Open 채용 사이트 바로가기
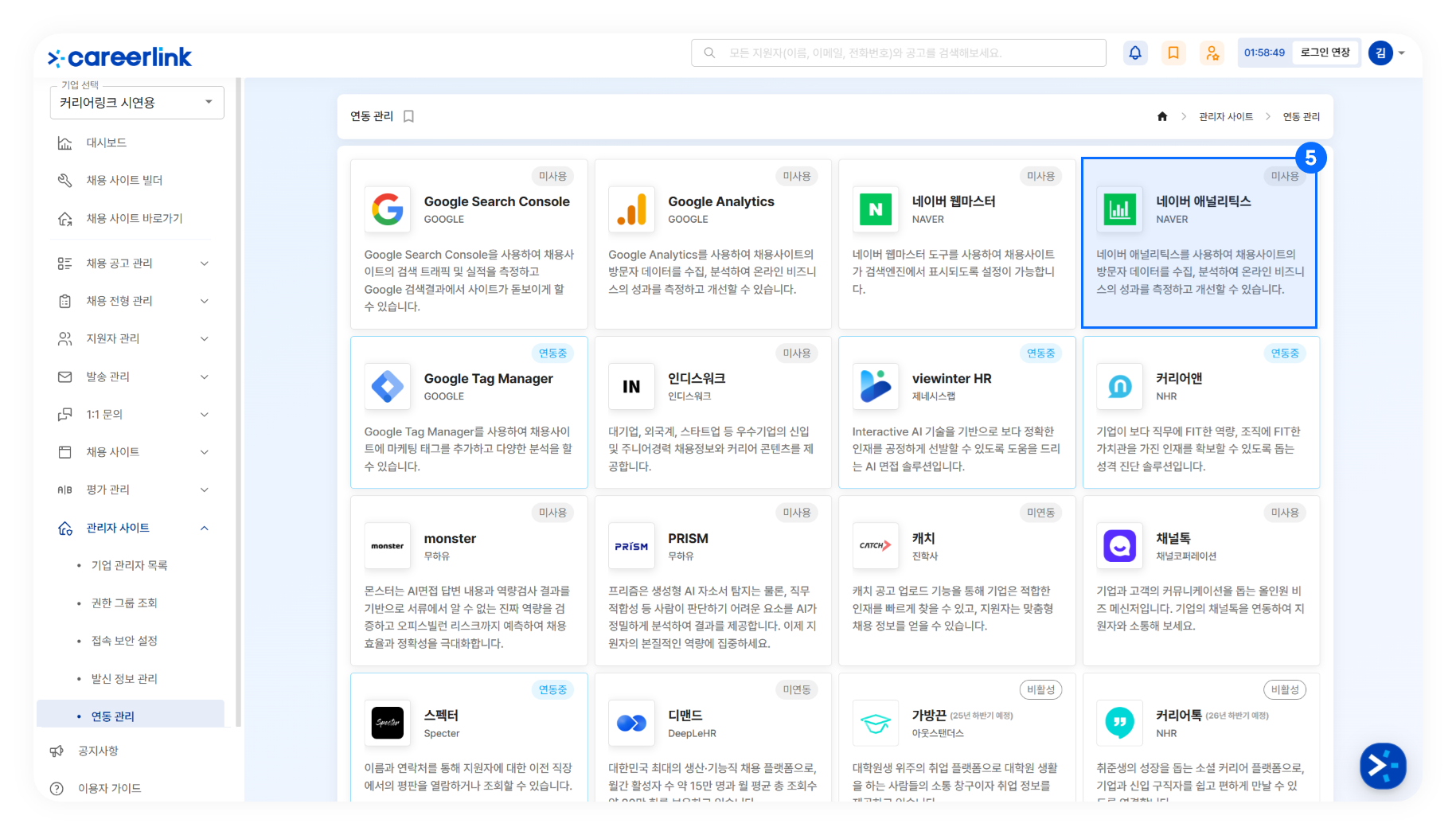Image resolution: width=1456 pixels, height=835 pixels. 133,218
